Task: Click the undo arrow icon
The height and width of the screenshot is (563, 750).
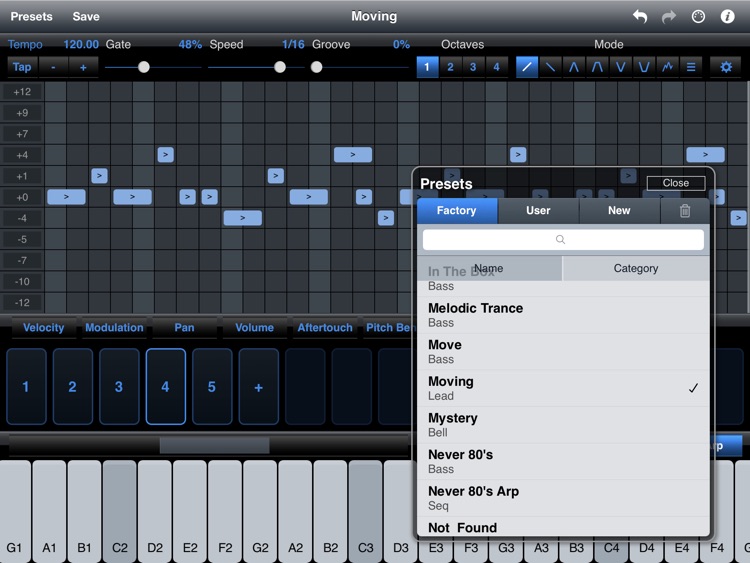Action: (x=640, y=16)
